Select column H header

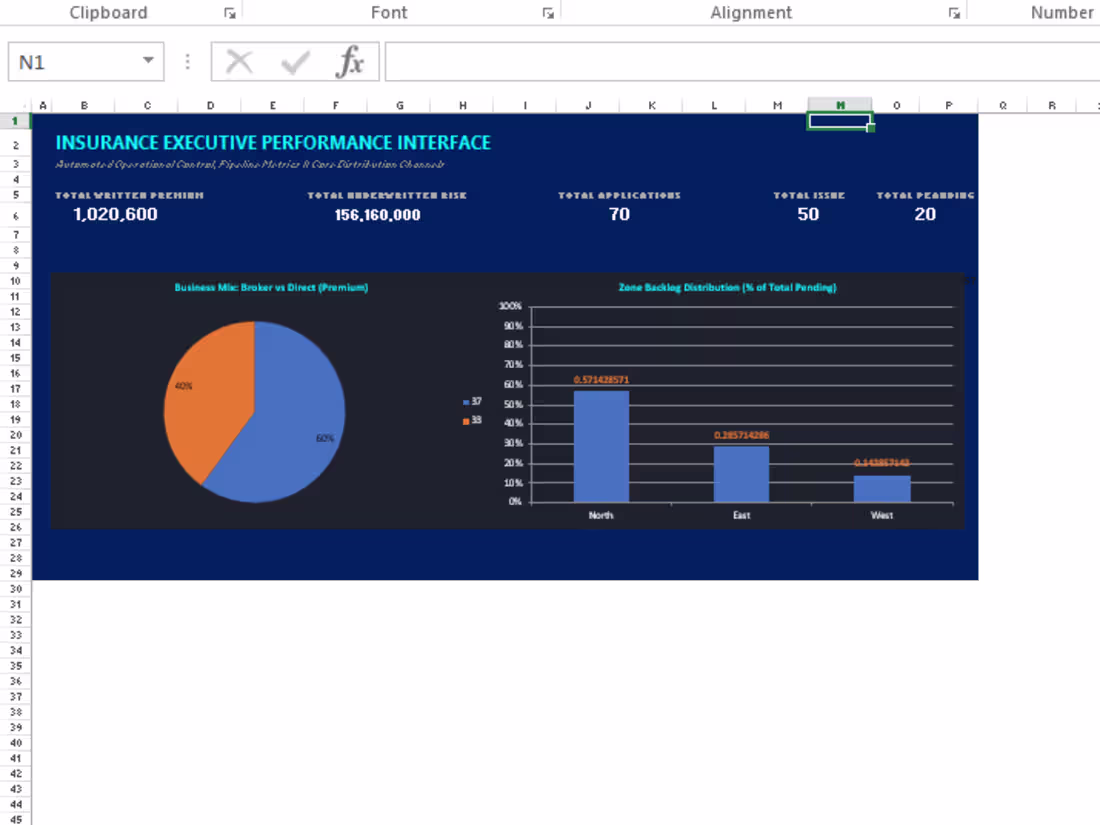click(463, 105)
